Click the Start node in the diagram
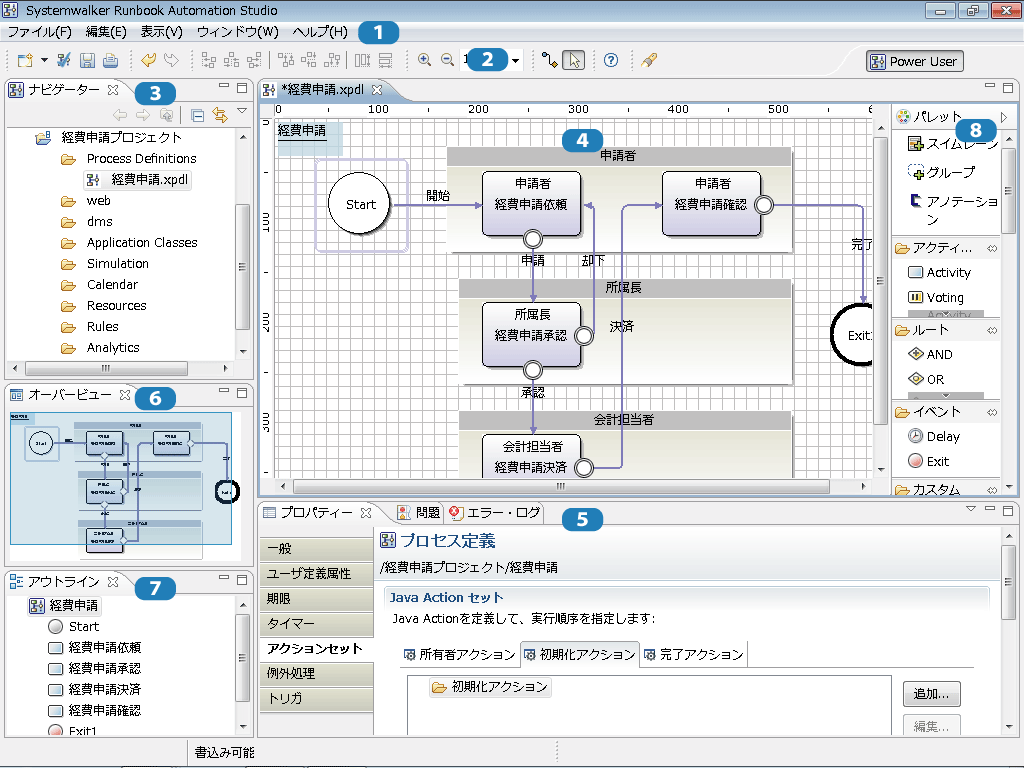Screen dimensions: 1024x768 point(360,204)
